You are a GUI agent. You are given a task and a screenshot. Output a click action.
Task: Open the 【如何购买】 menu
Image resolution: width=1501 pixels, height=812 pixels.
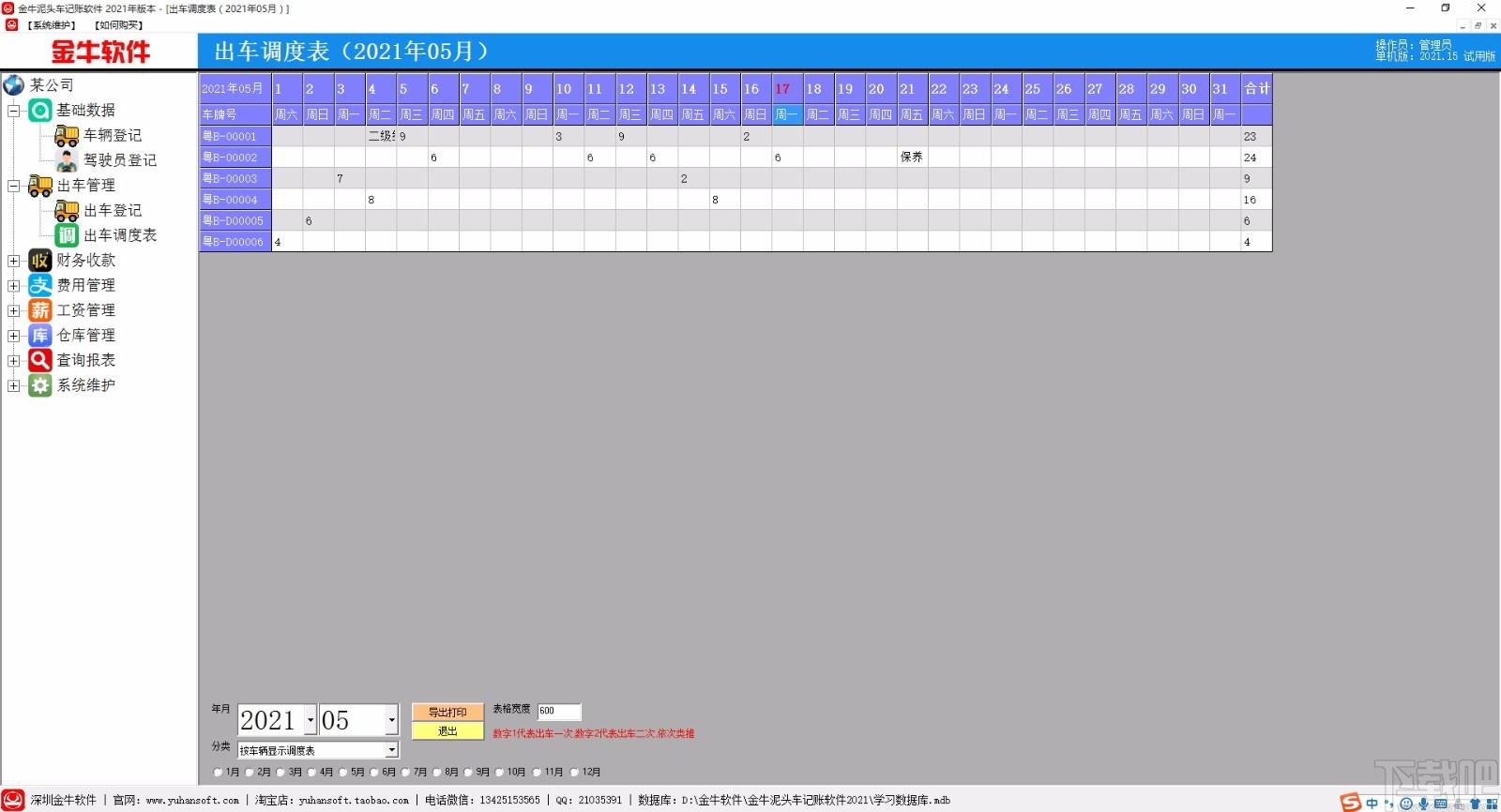119,25
